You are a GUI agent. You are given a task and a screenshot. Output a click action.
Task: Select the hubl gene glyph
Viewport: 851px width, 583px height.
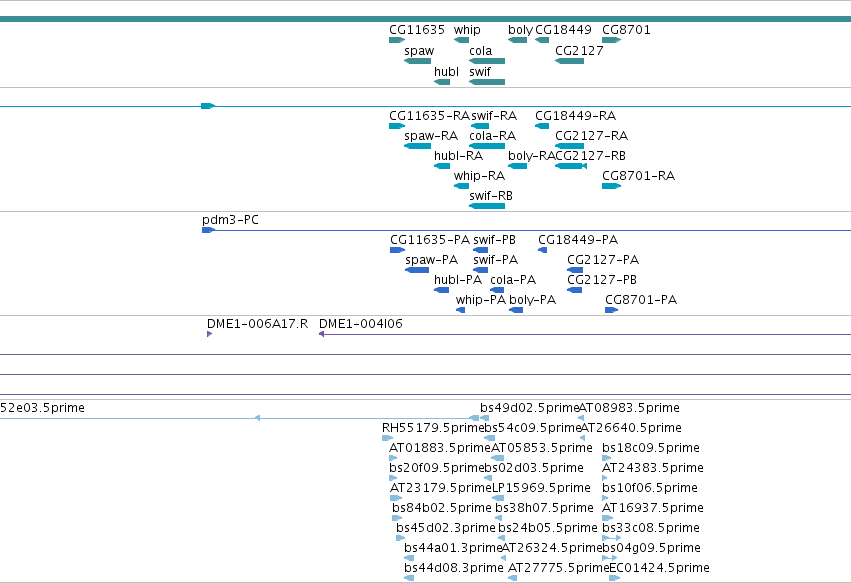(442, 82)
